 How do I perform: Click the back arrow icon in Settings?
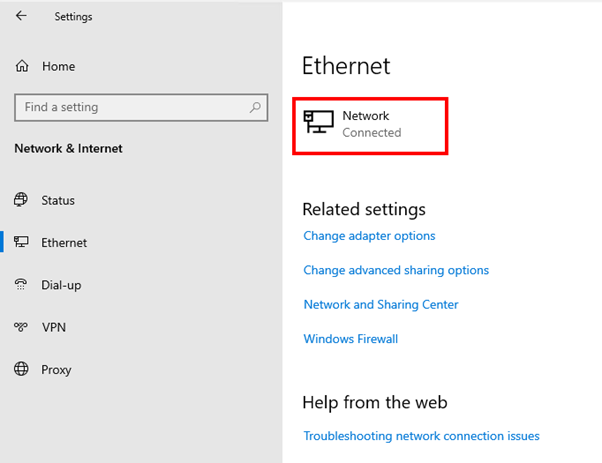pyautogui.click(x=21, y=16)
